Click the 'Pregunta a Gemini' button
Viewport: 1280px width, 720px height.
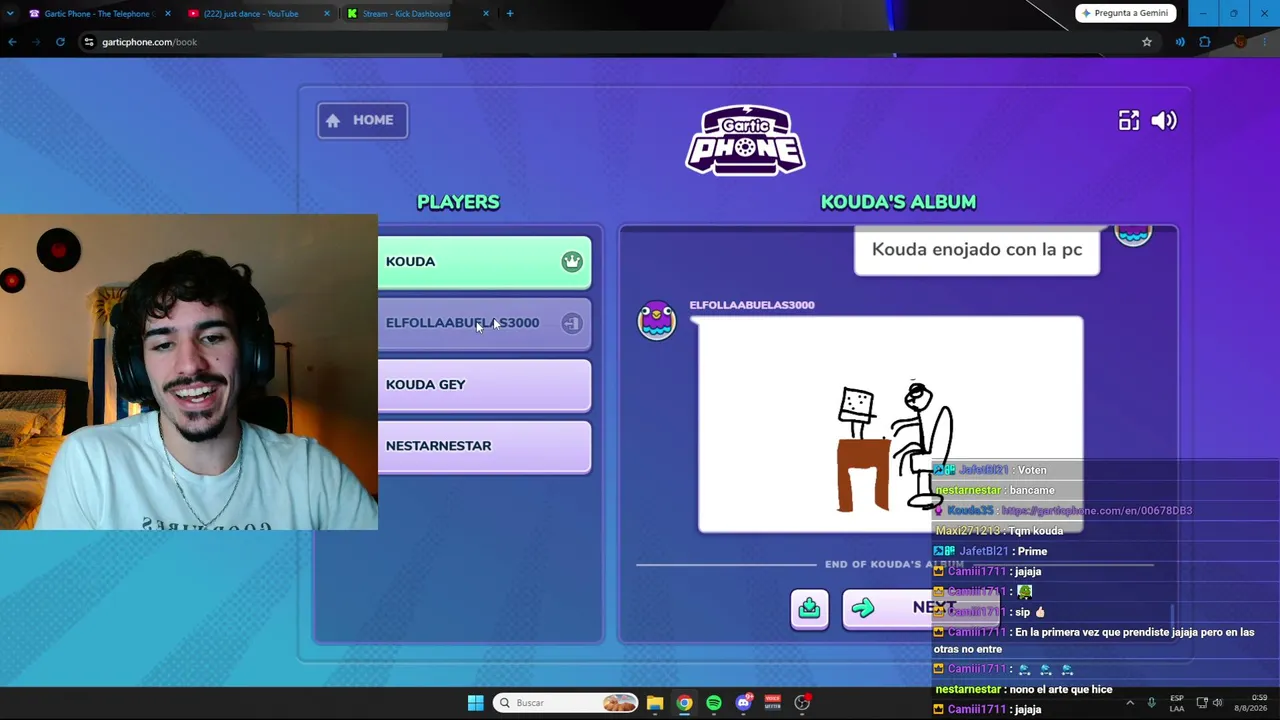click(1126, 13)
